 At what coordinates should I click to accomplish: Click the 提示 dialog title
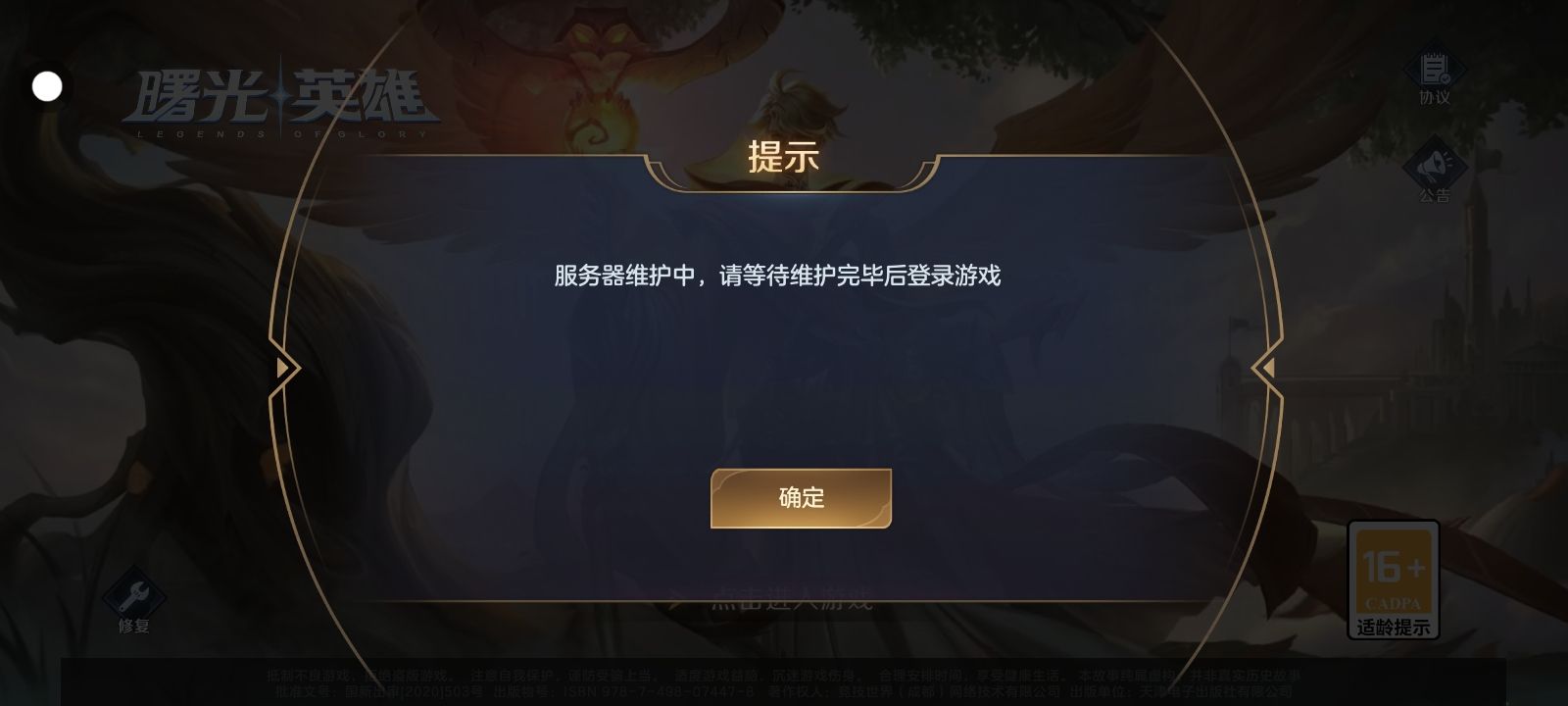click(783, 157)
